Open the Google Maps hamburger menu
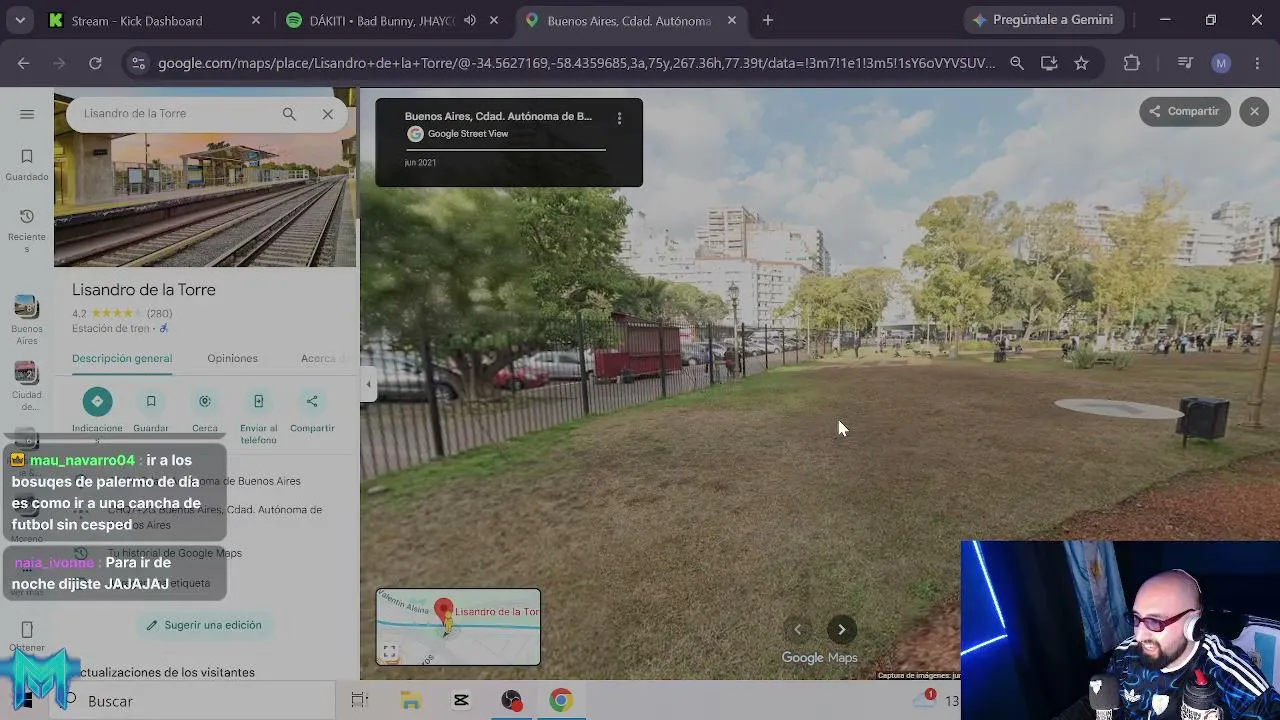Viewport: 1280px width, 720px height. tap(27, 114)
